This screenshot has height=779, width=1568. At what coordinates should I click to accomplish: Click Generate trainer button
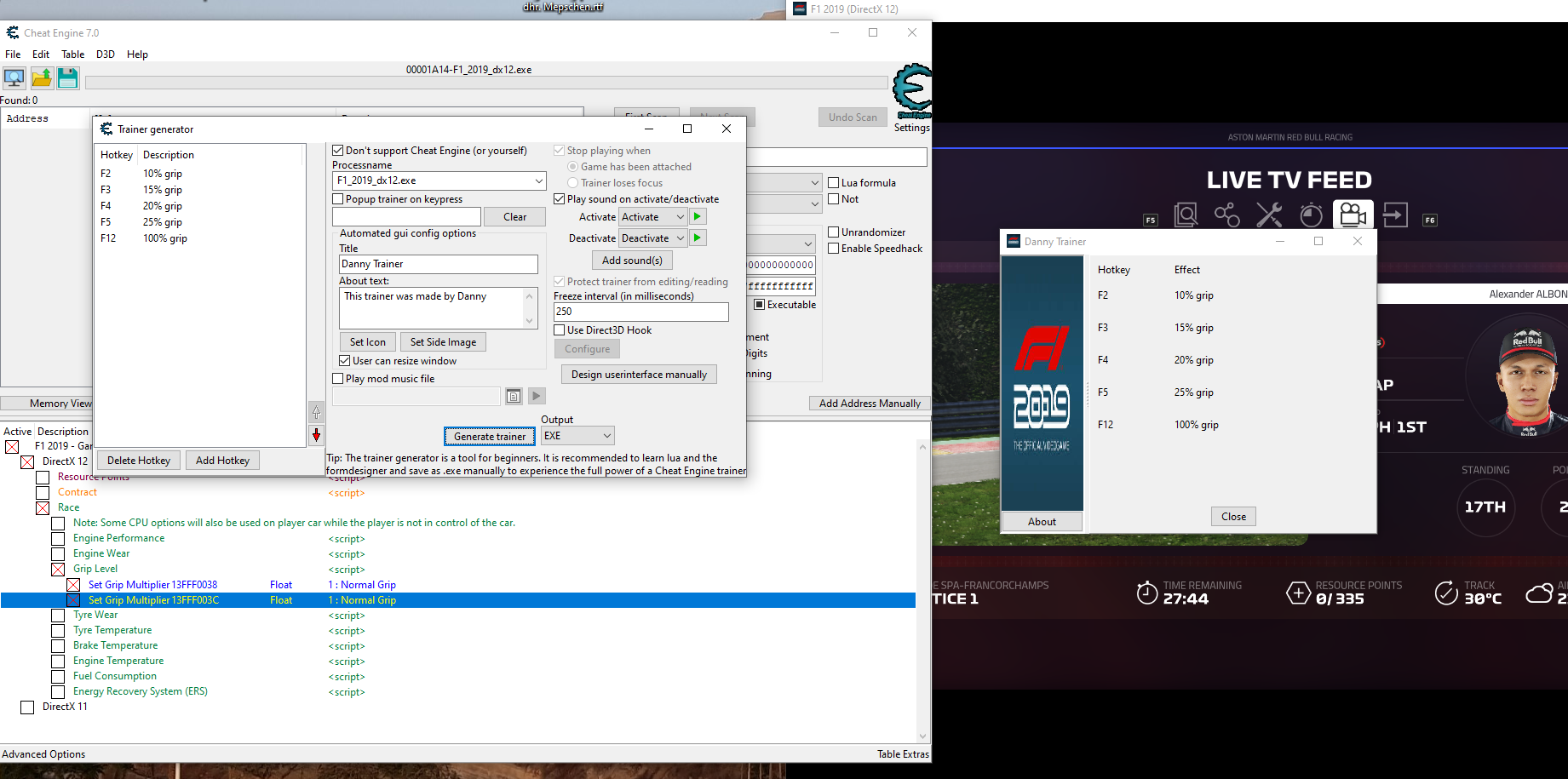[490, 437]
